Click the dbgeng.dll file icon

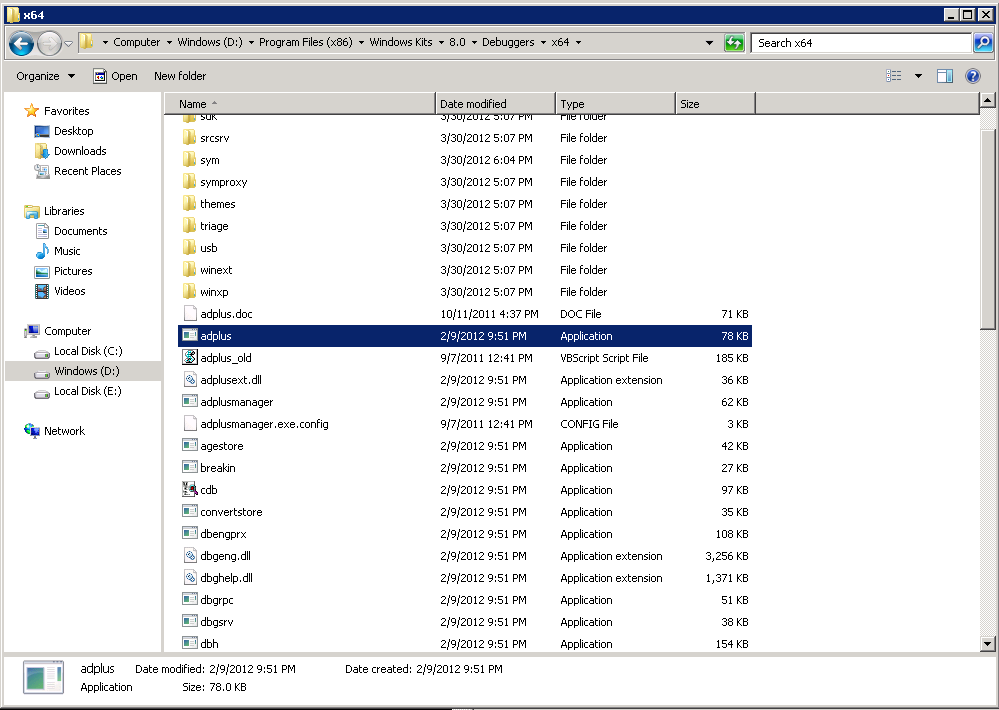pos(190,556)
